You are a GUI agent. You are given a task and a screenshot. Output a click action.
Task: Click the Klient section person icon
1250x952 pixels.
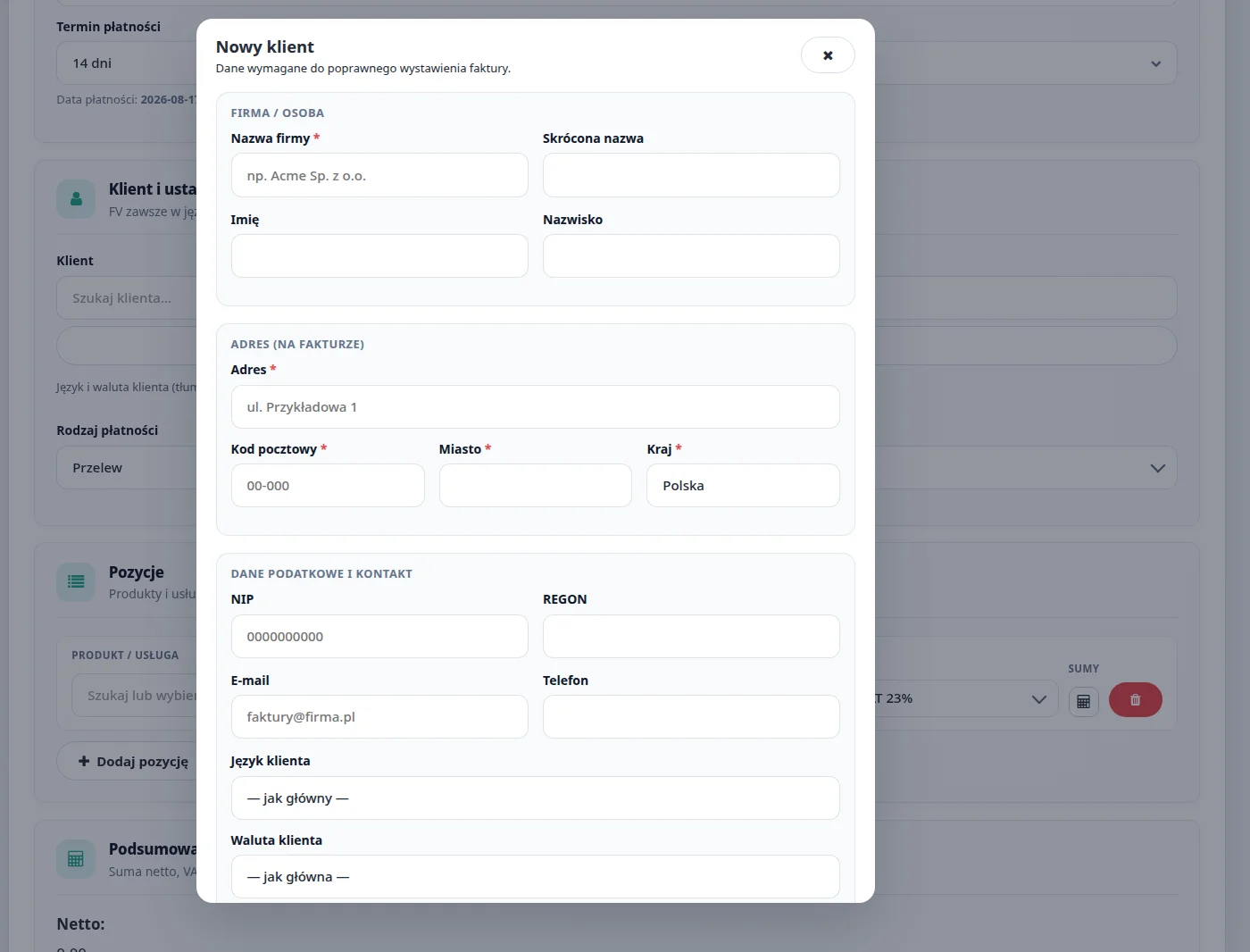click(x=76, y=199)
